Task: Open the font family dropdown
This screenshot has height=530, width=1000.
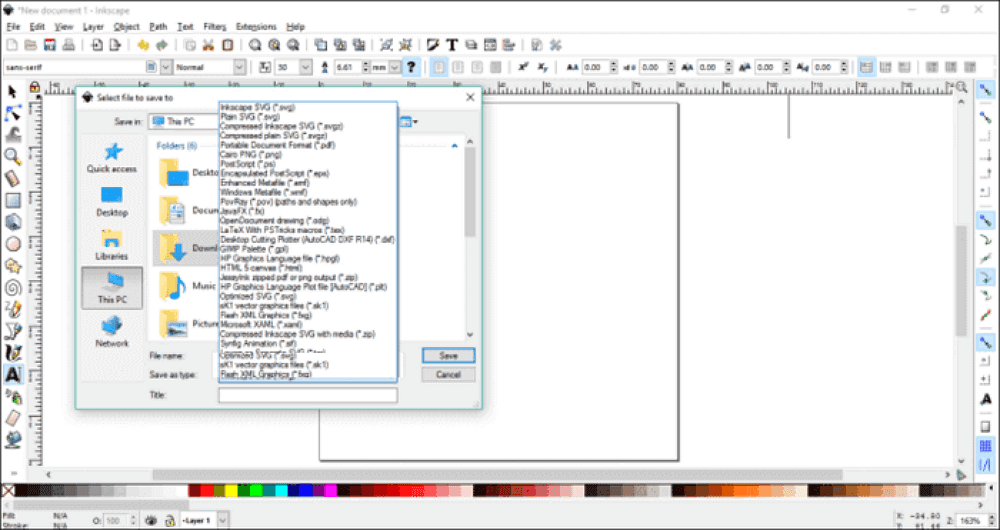Action: pyautogui.click(x=166, y=67)
